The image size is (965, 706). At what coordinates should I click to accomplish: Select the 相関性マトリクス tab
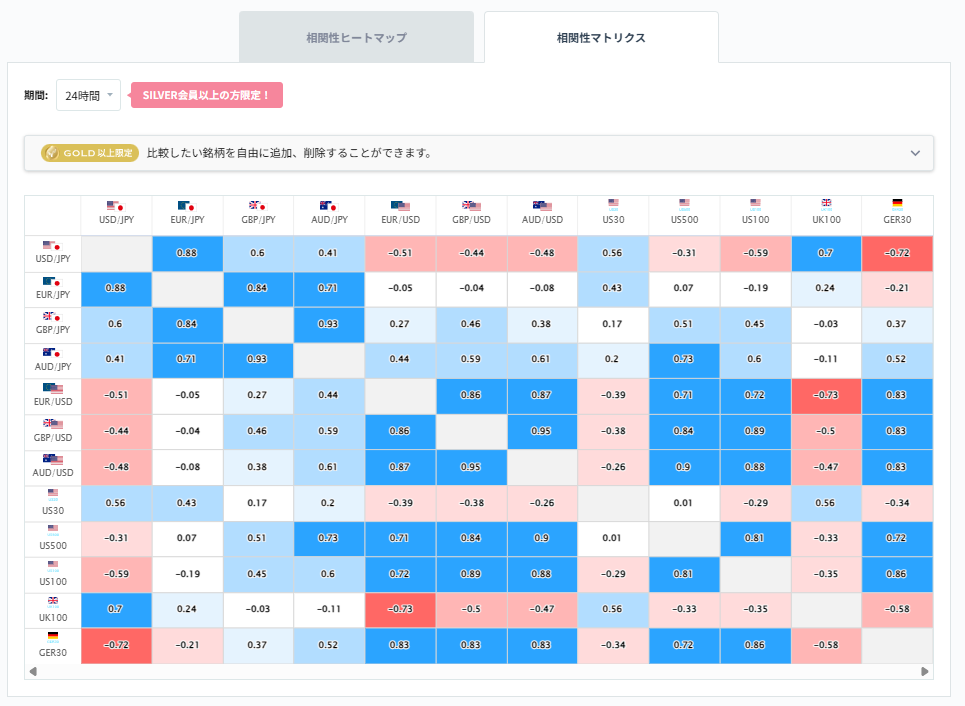pyautogui.click(x=600, y=36)
